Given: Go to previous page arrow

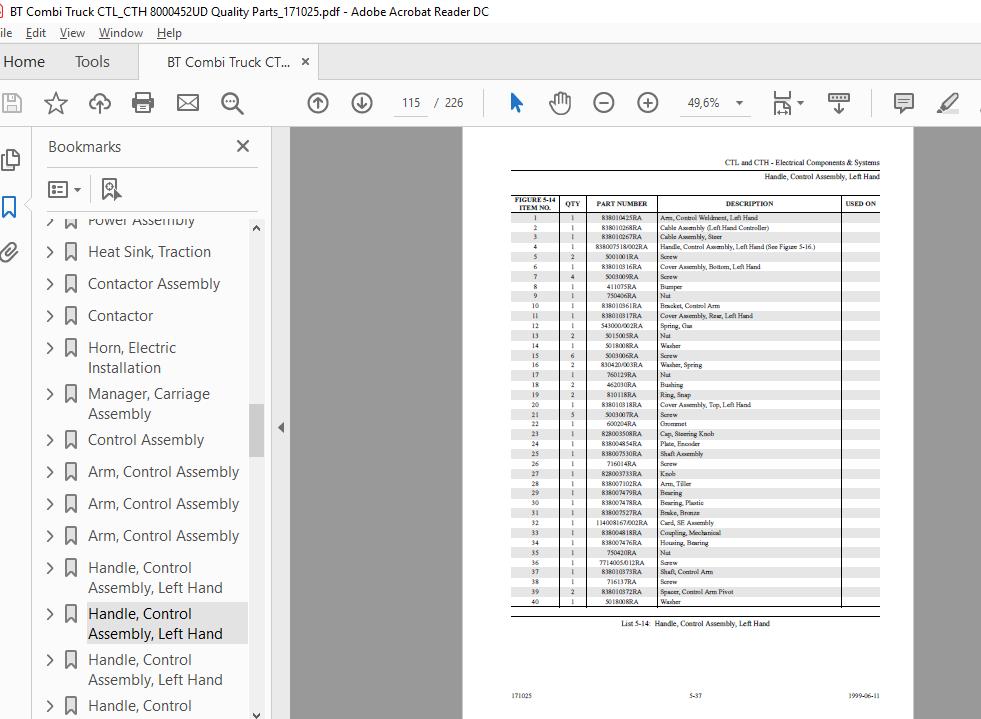Looking at the screenshot, I should point(318,103).
